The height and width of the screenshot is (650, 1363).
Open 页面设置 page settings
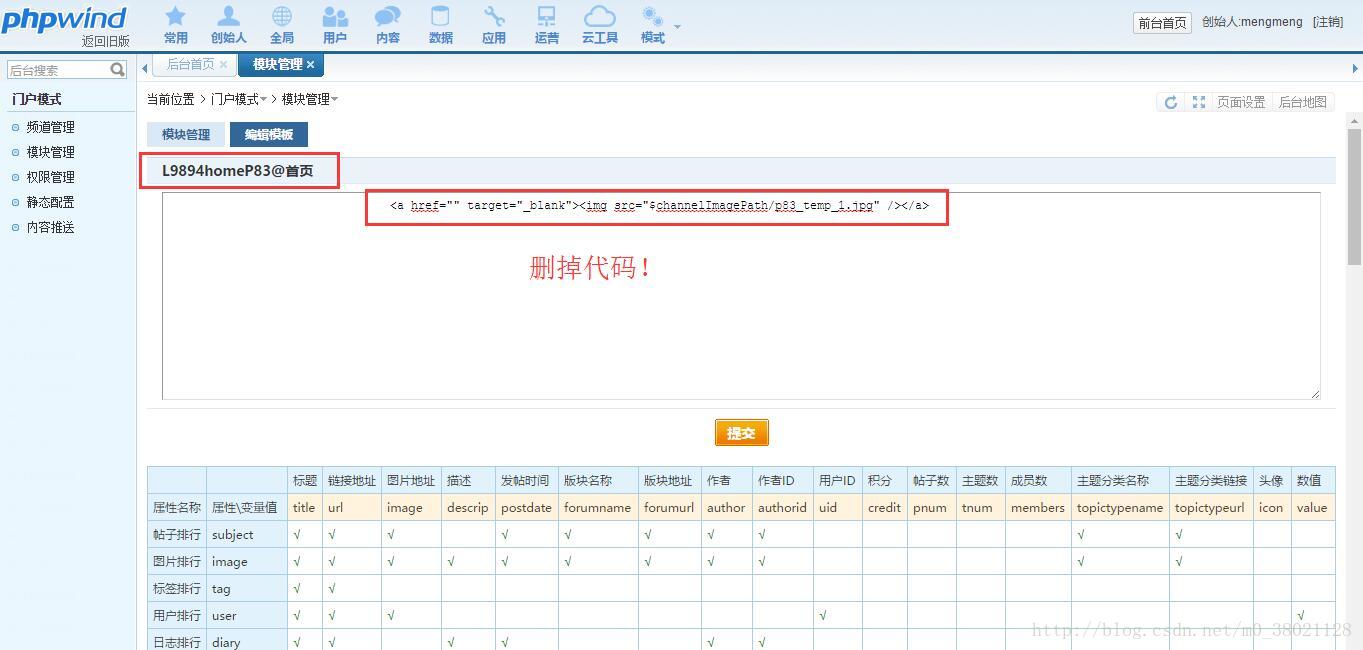pos(1241,102)
